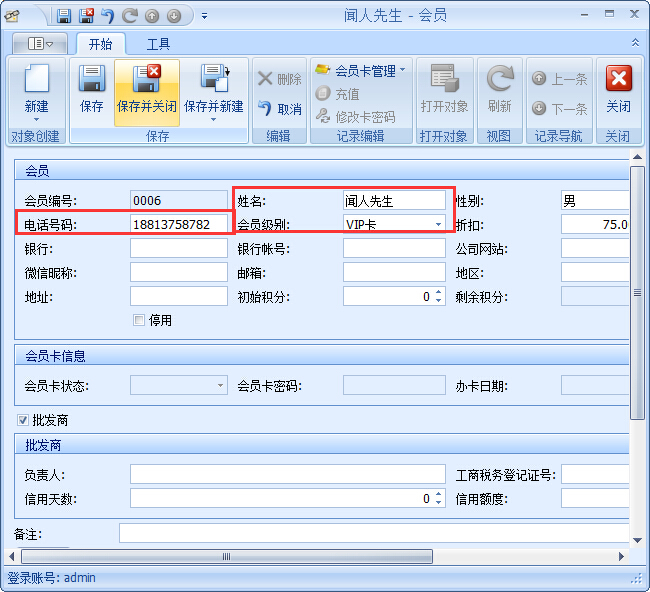Click the horizontal scrollbar right arrow
Viewport: 650px width, 592px height.
coord(621,556)
